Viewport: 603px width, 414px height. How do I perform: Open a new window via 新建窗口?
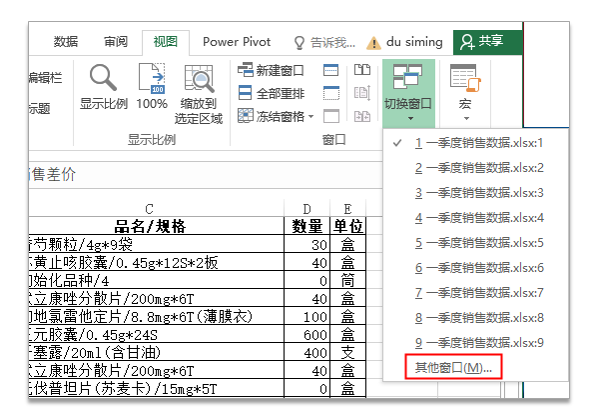[271, 70]
